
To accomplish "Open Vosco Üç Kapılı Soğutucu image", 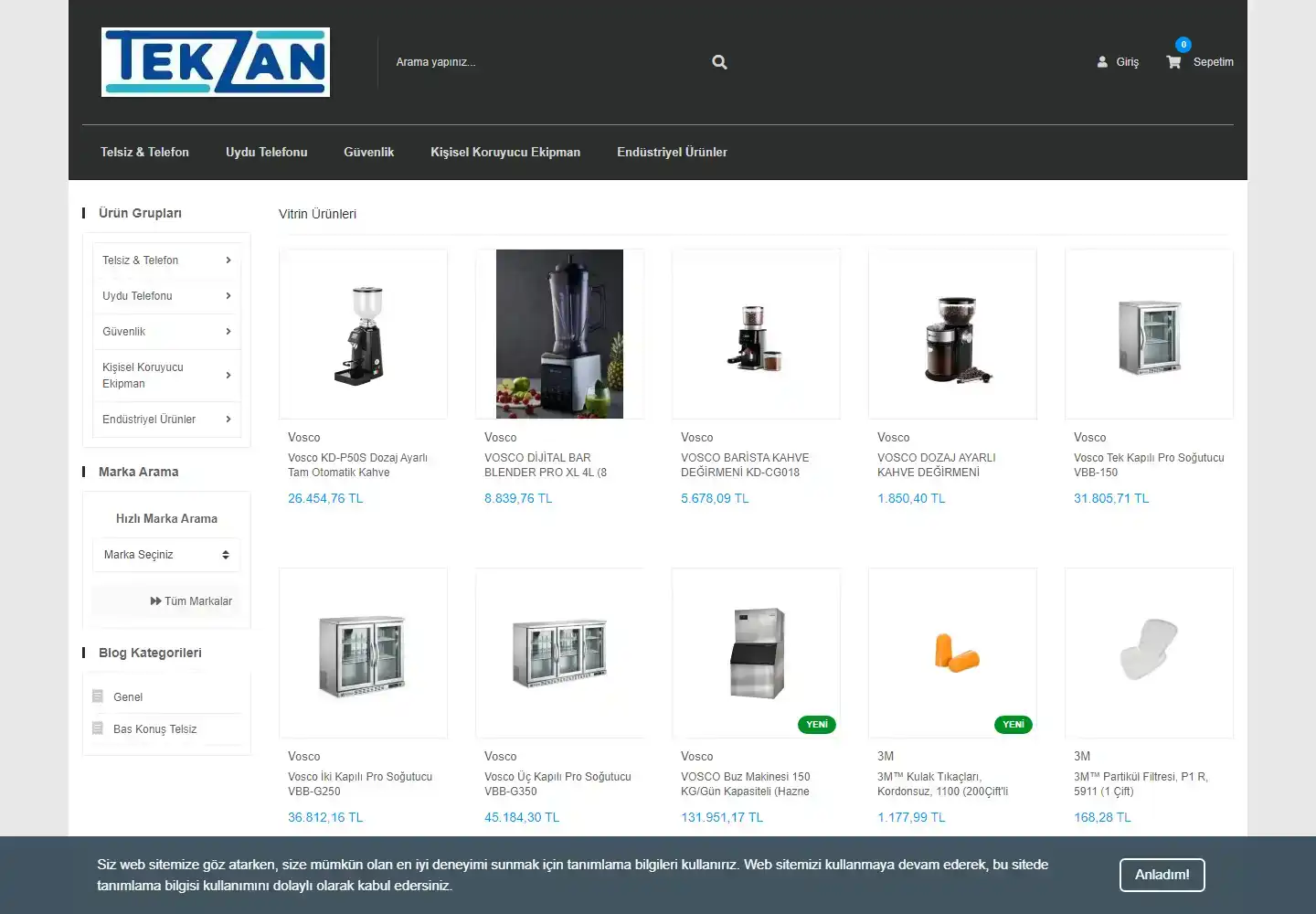I will (x=560, y=654).
